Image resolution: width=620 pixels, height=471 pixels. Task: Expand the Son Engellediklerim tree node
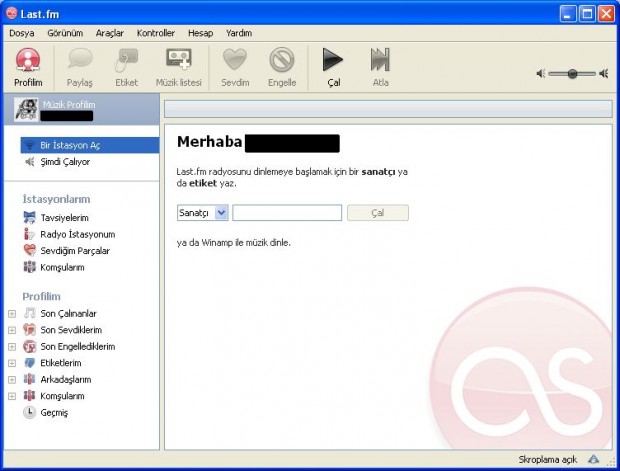[x=12, y=347]
